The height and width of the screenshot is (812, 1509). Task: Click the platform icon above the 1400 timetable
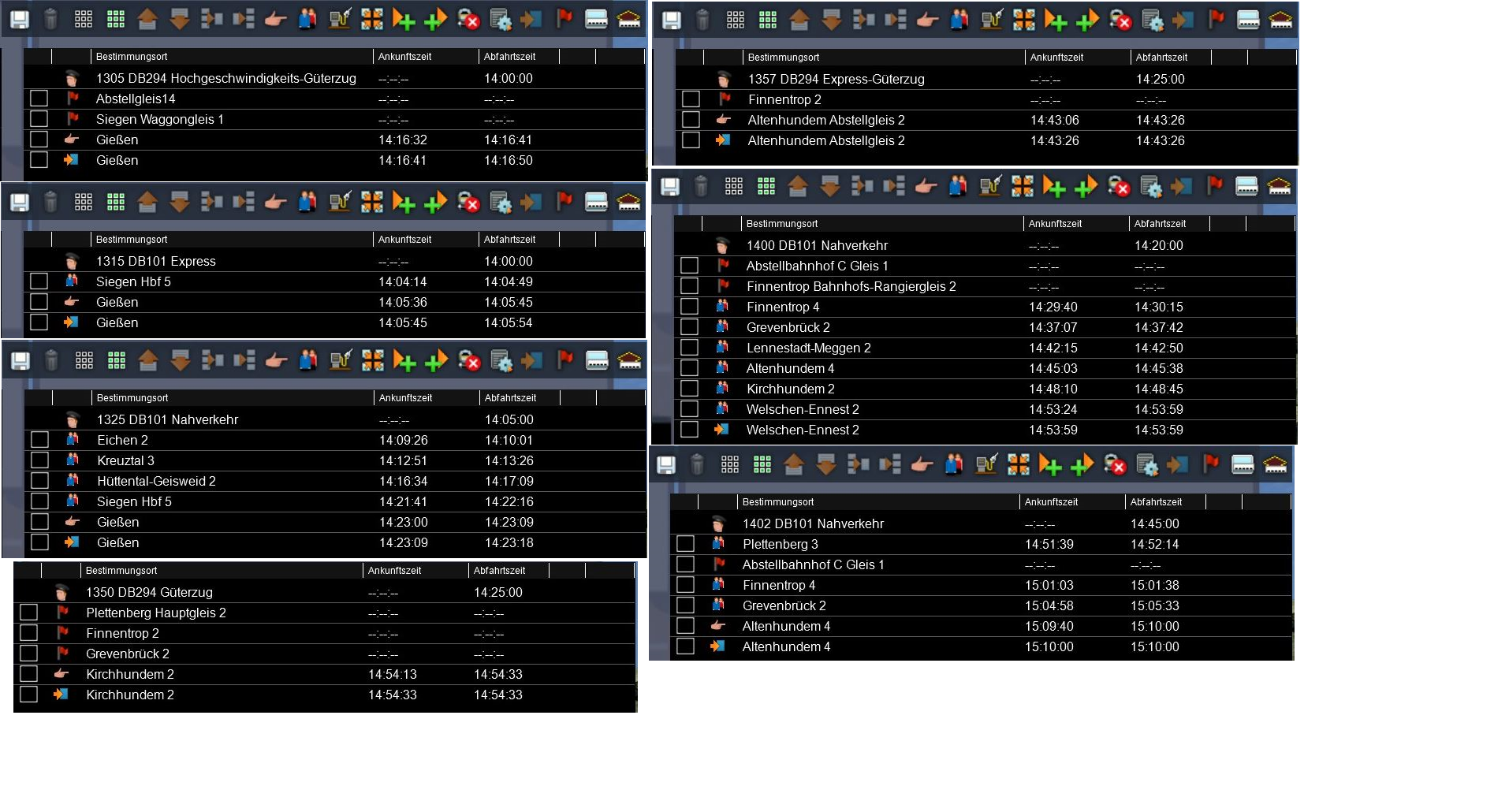1246,187
